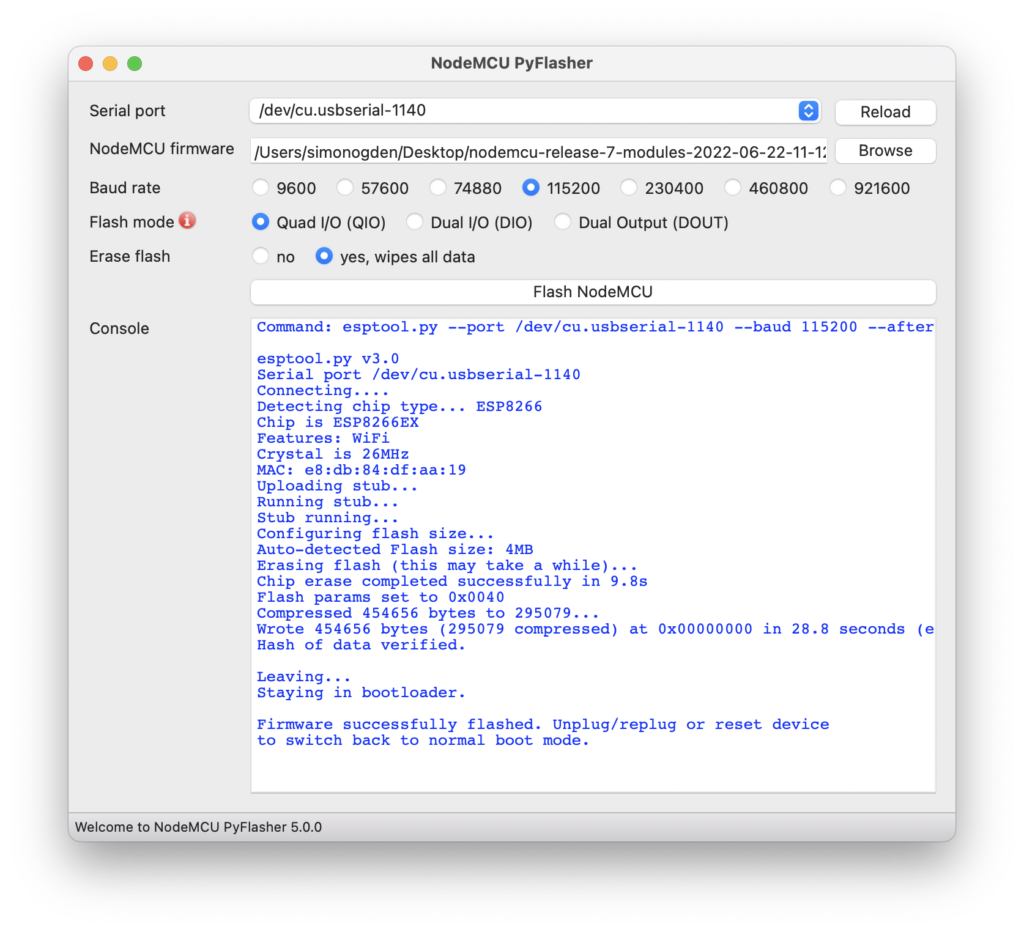Click 'Detecting chip type... ESP8266' line
Image resolution: width=1024 pixels, height=932 pixels.
point(399,407)
